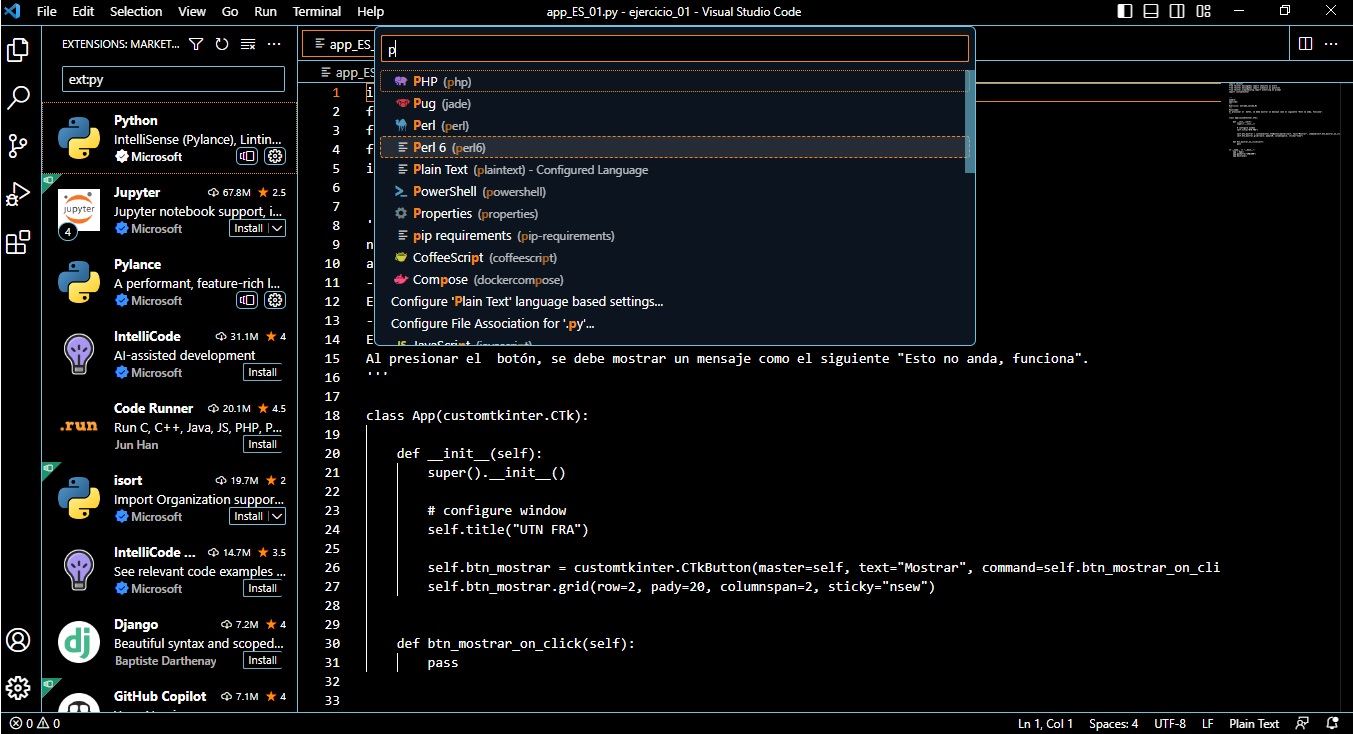The height and width of the screenshot is (734, 1353).
Task: Filter extensions with the funnel icon
Action: [x=196, y=44]
